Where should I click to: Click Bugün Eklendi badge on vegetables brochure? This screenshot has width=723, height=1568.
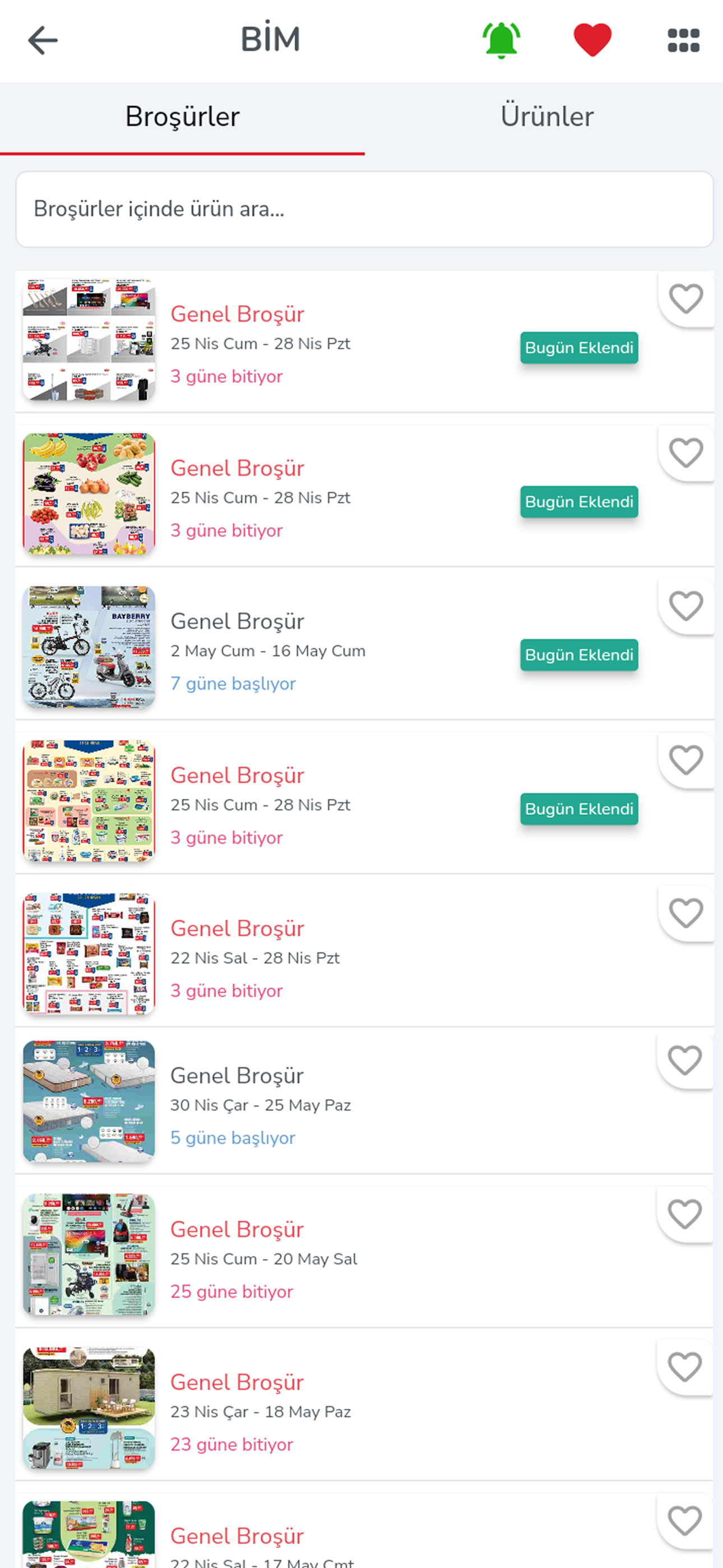click(579, 501)
